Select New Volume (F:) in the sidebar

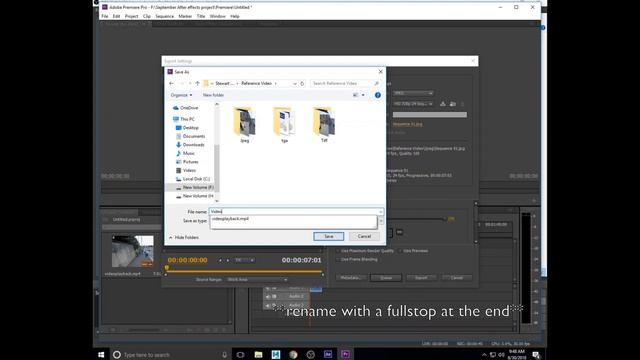(194, 187)
